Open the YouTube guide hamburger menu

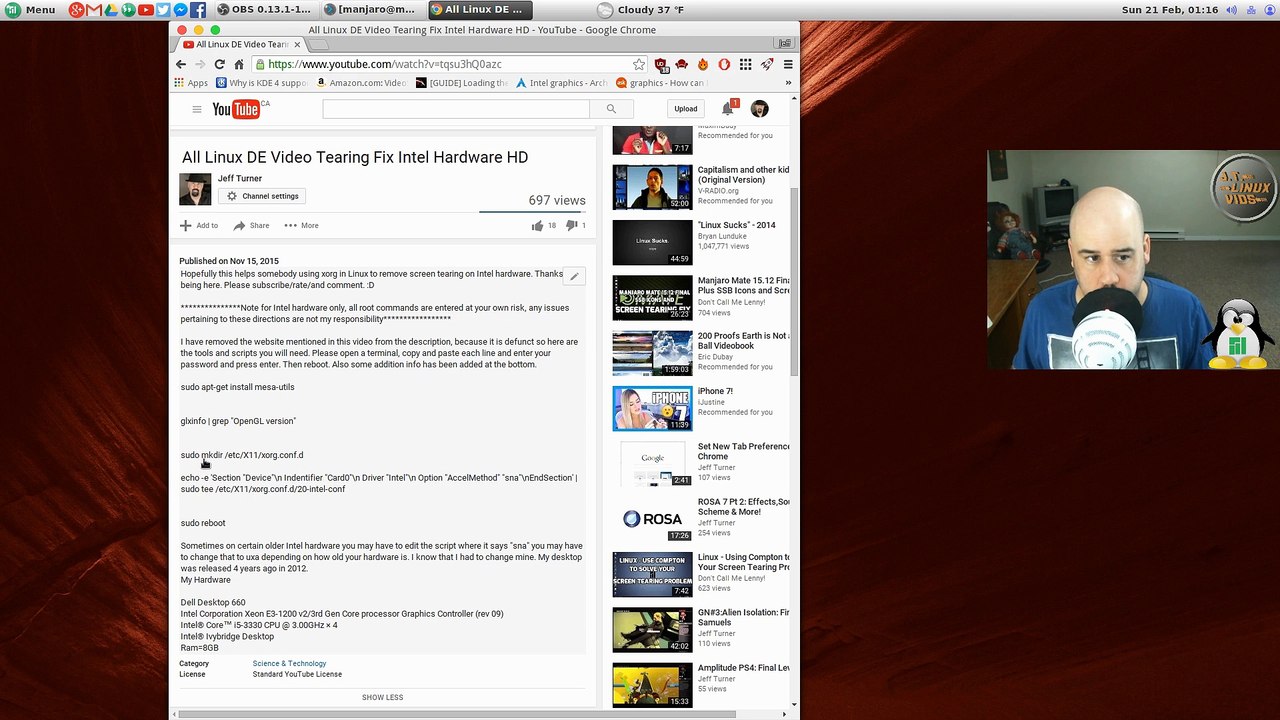pos(197,109)
